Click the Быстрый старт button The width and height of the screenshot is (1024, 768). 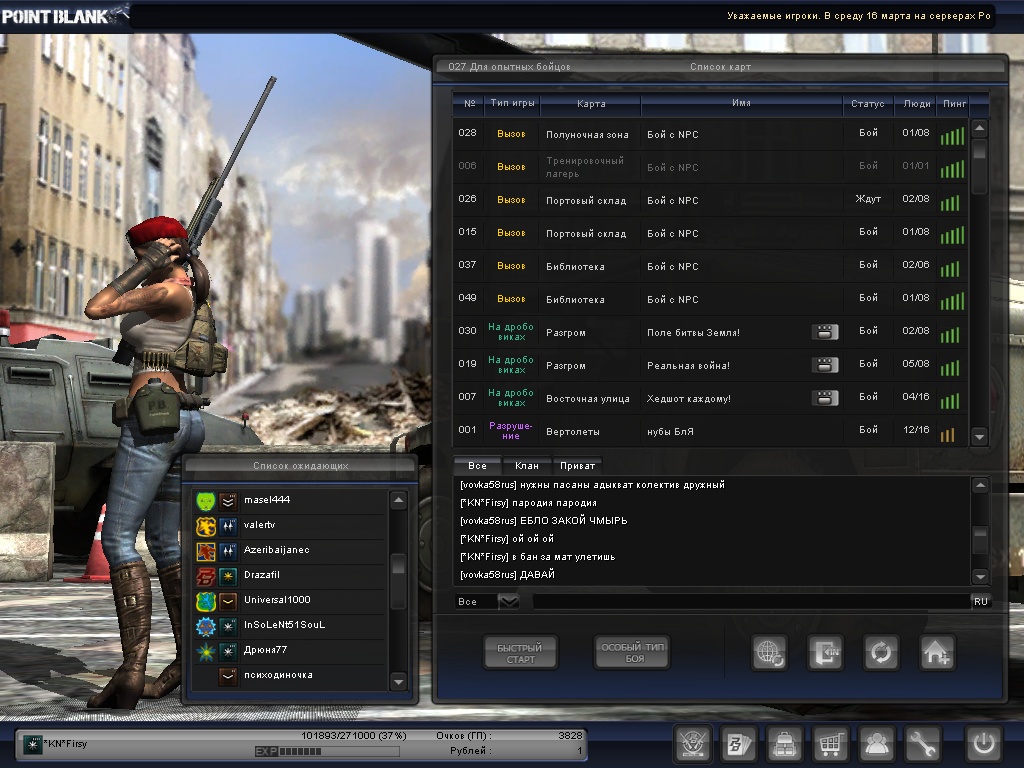tap(520, 653)
